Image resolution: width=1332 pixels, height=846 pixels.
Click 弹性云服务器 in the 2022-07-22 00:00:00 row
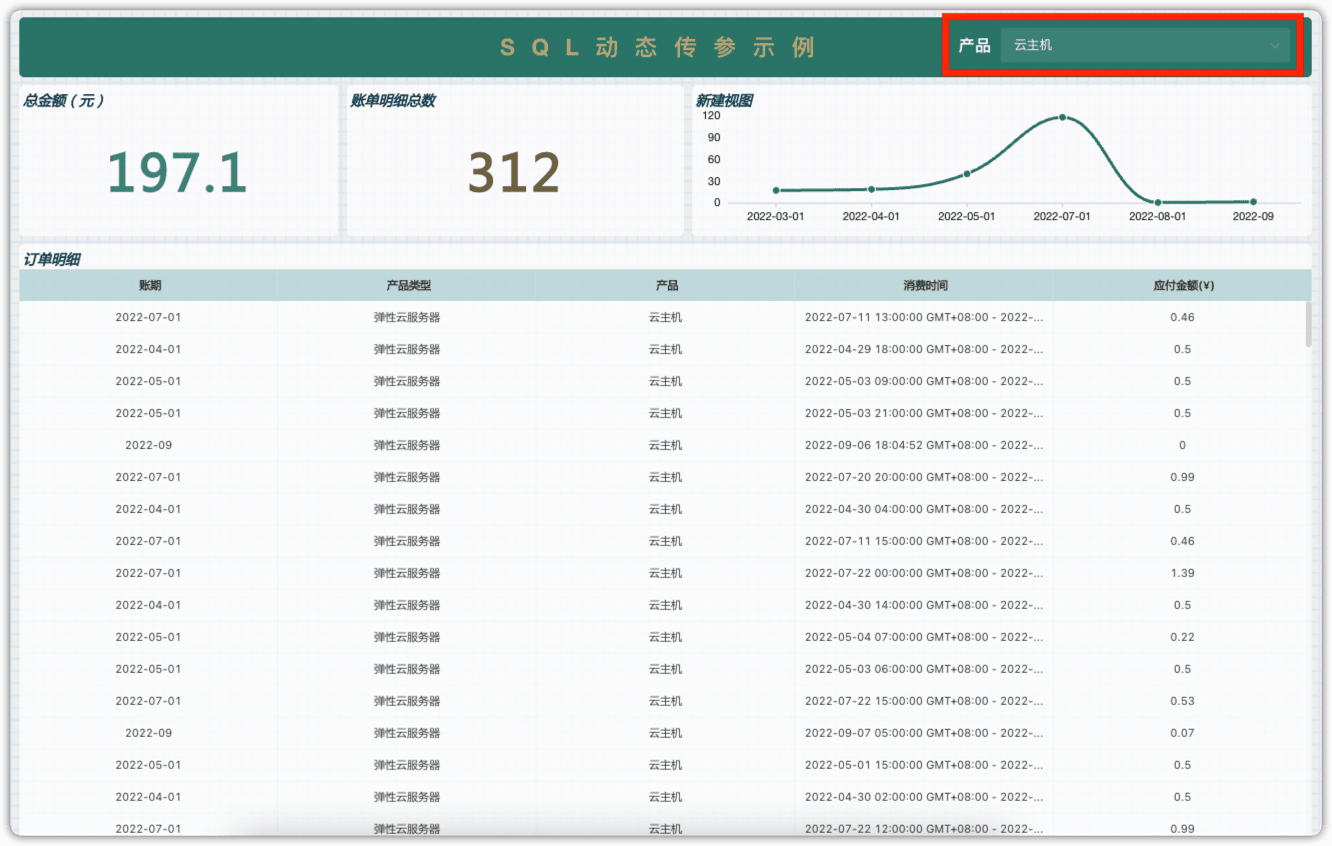[407, 573]
